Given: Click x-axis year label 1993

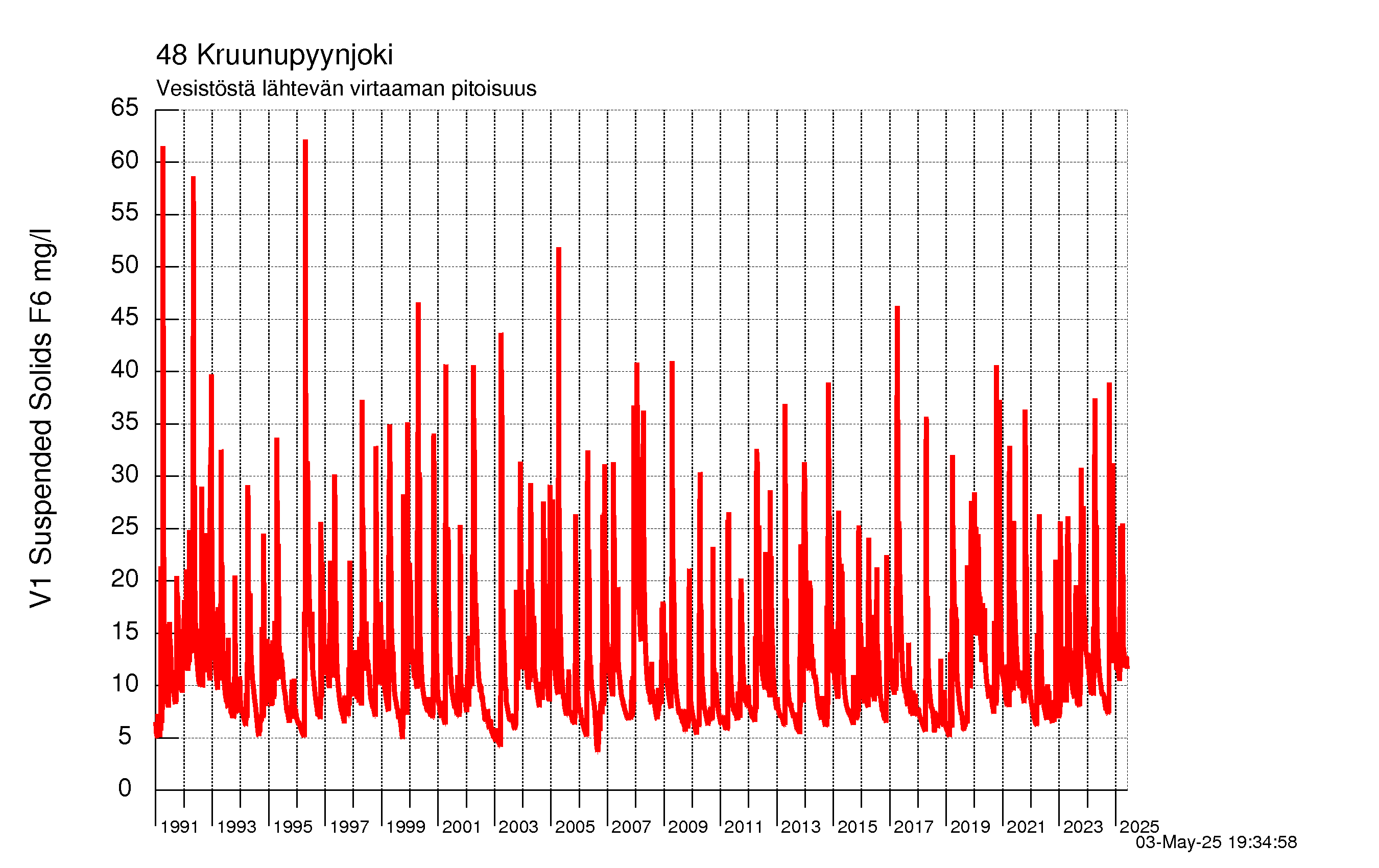Looking at the screenshot, I should pos(236,827).
